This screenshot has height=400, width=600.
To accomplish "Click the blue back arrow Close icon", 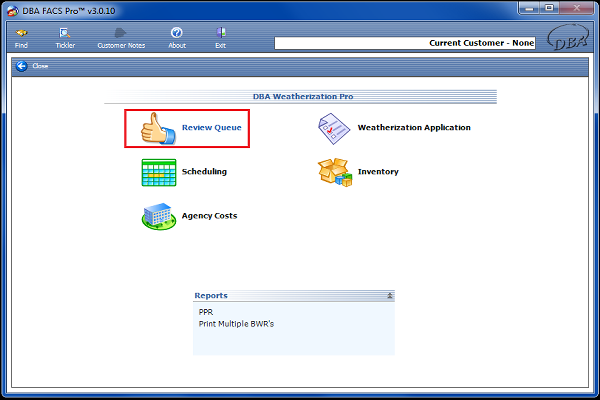I will (x=21, y=66).
